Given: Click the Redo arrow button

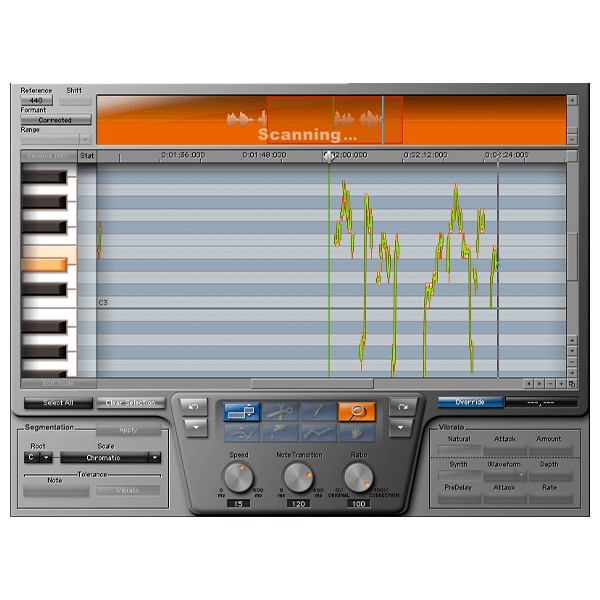Looking at the screenshot, I should pyautogui.click(x=402, y=407).
